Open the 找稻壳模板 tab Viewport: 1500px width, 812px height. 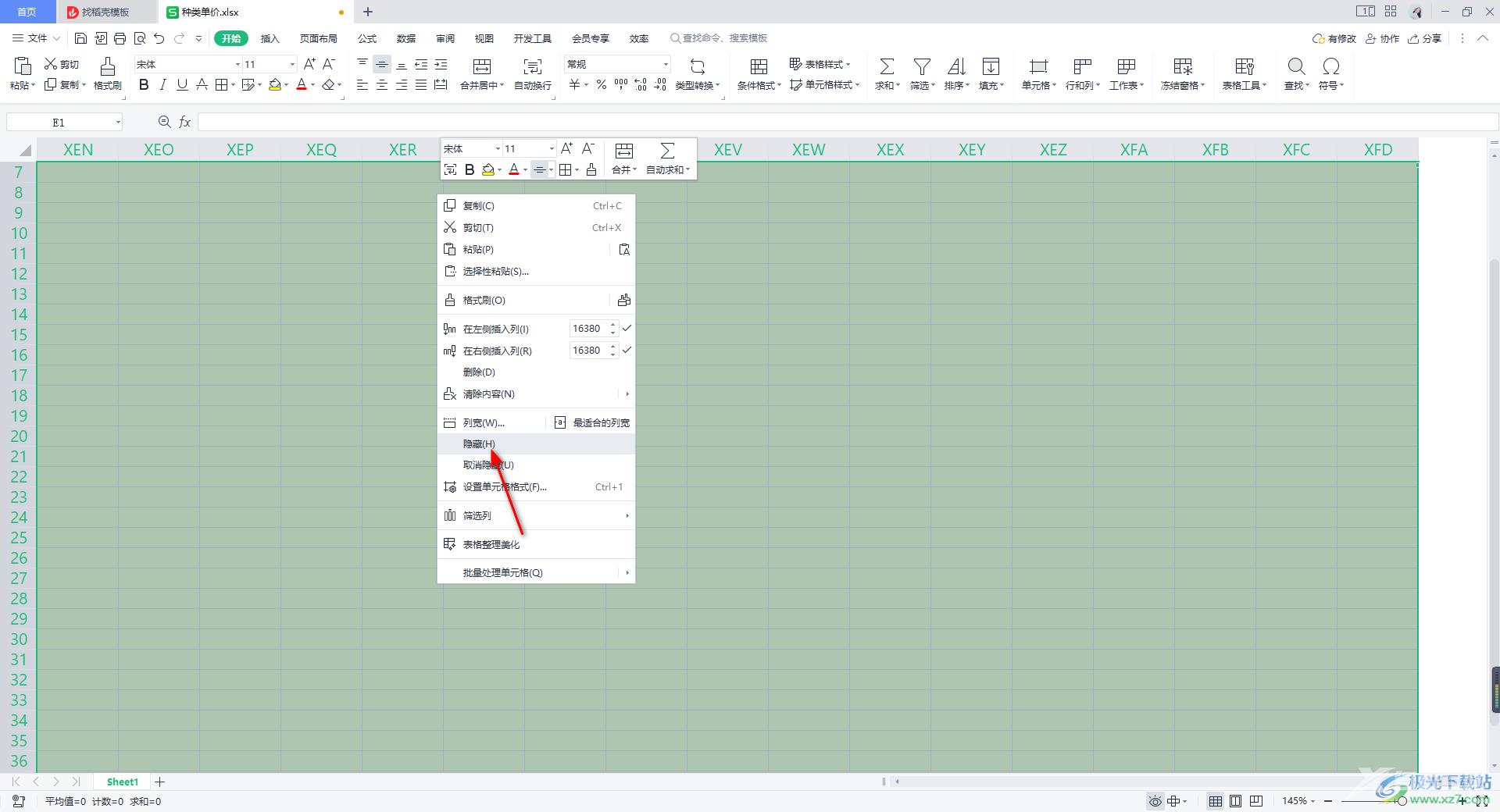click(x=105, y=12)
